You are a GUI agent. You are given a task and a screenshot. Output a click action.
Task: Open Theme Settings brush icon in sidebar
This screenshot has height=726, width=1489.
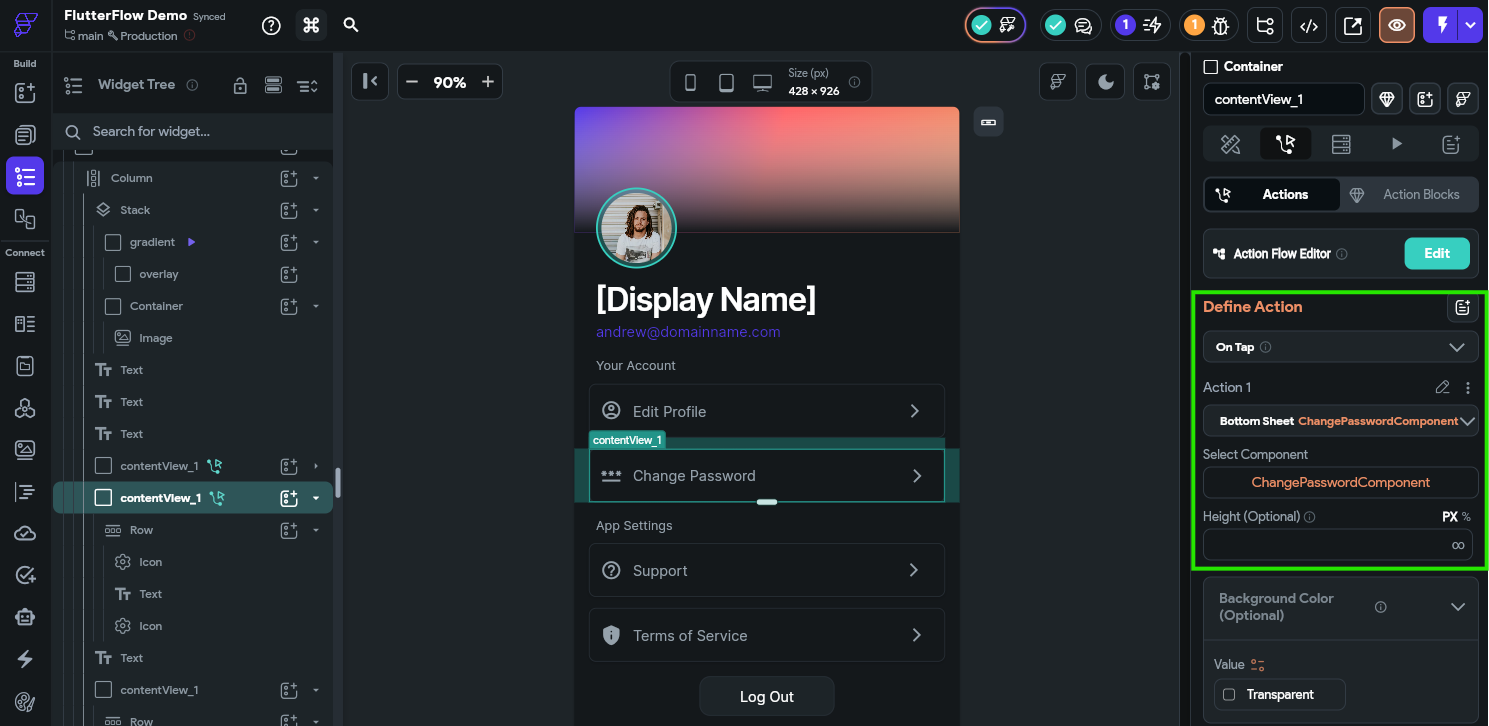tap(25, 701)
